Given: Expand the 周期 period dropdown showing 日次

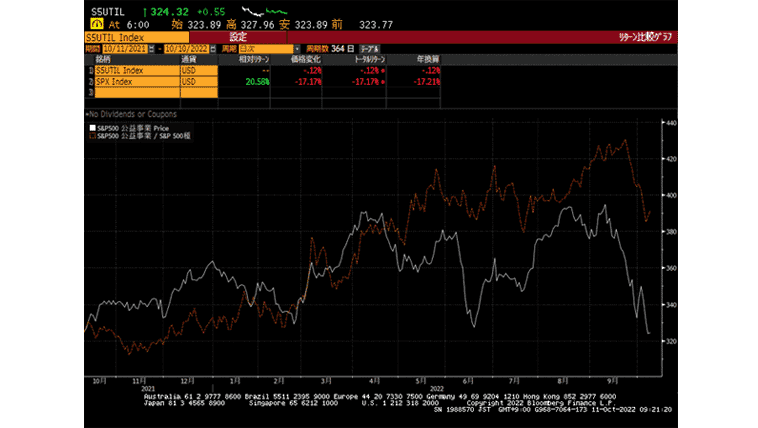Looking at the screenshot, I should pos(267,48).
